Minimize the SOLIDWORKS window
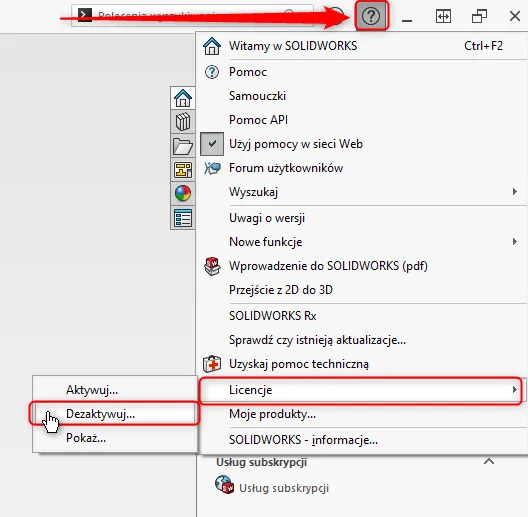 coord(407,20)
